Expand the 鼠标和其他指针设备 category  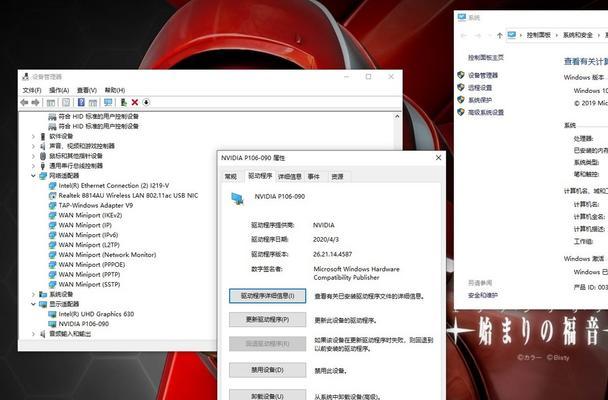point(33,156)
